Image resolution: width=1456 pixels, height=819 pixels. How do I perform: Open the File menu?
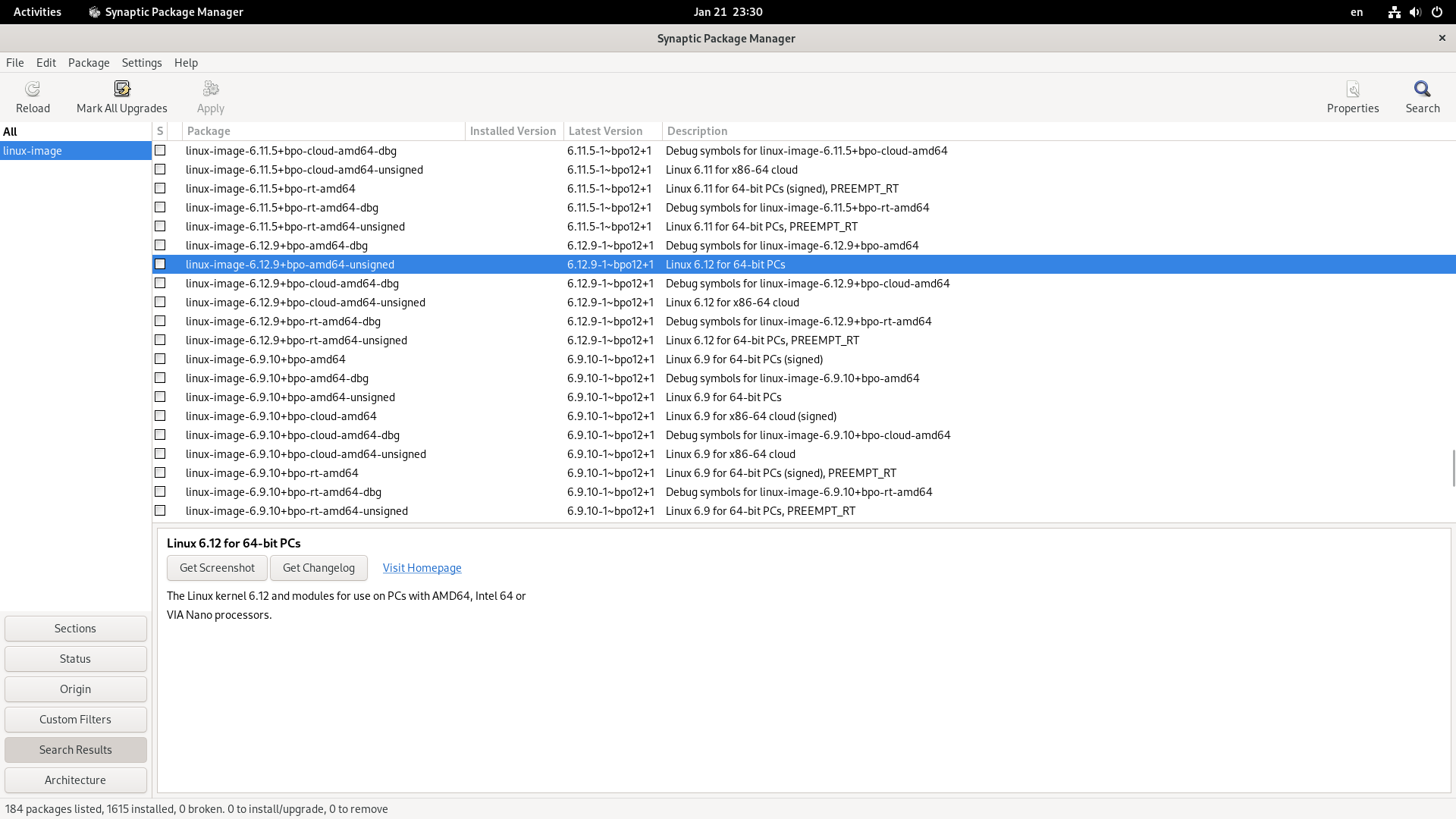[x=15, y=63]
